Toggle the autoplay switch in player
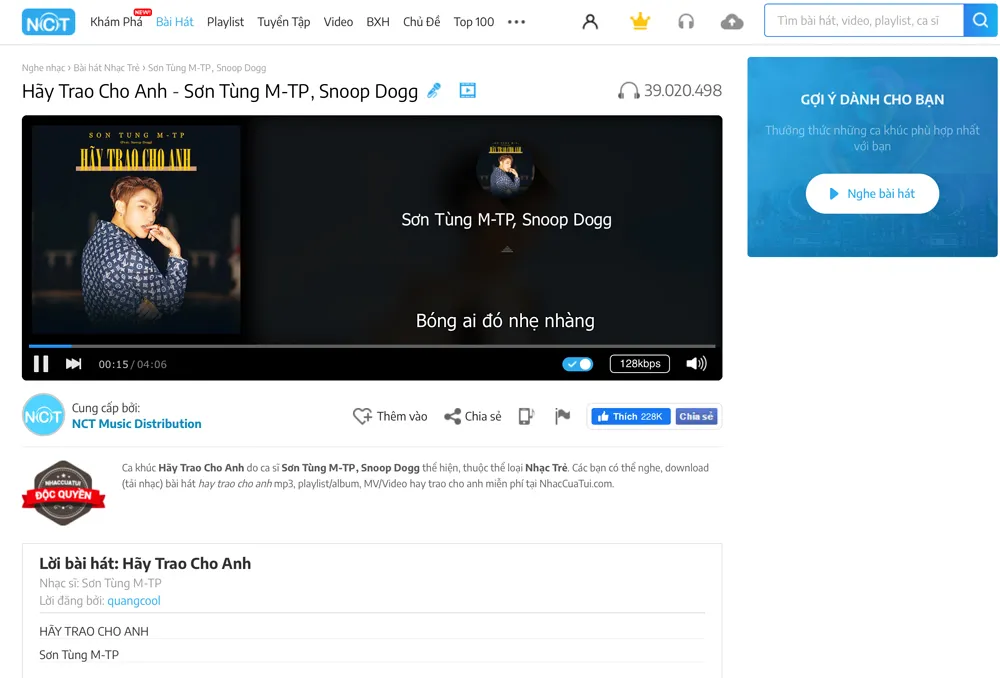Viewport: 1000px width, 678px height. click(577, 364)
